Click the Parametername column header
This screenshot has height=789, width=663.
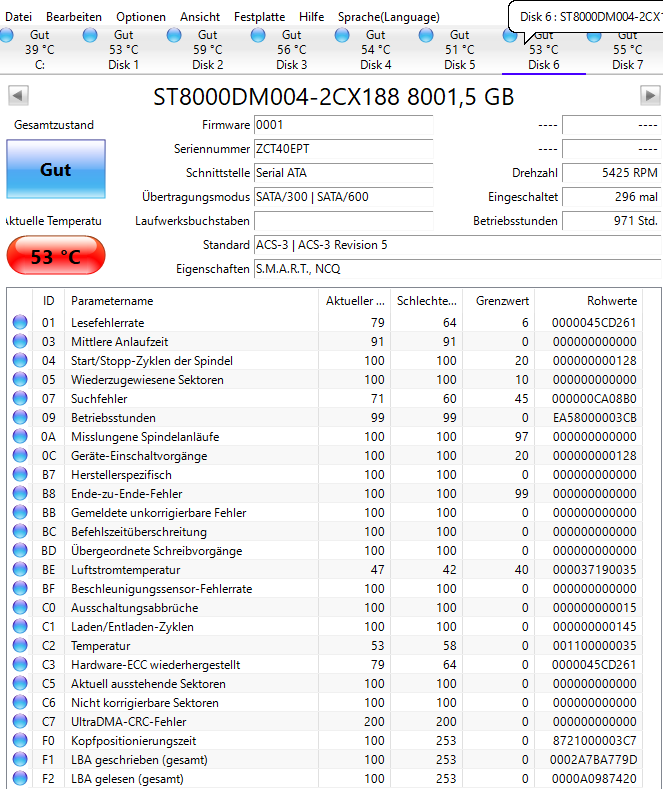192,301
